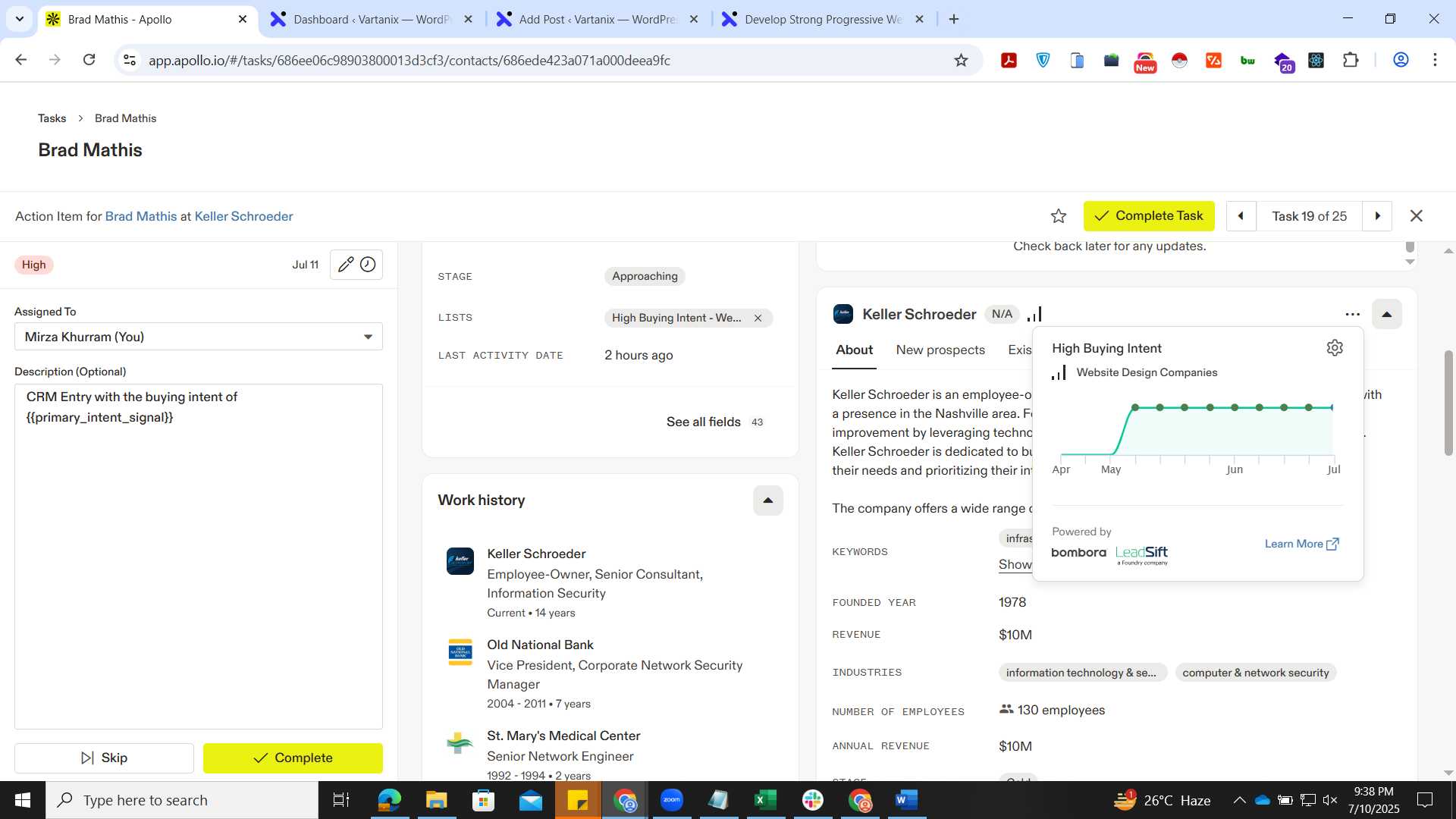The width and height of the screenshot is (1456, 819).
Task: Switch to New prospects tab
Action: [x=940, y=350]
